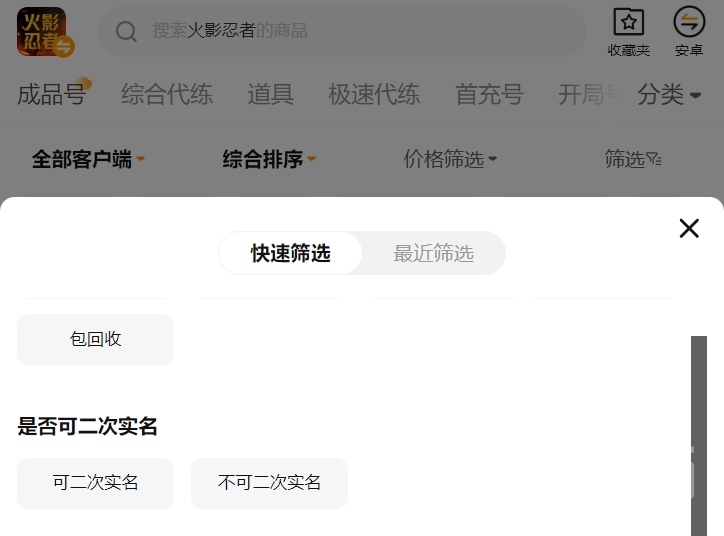Close the filter panel with X

[689, 228]
